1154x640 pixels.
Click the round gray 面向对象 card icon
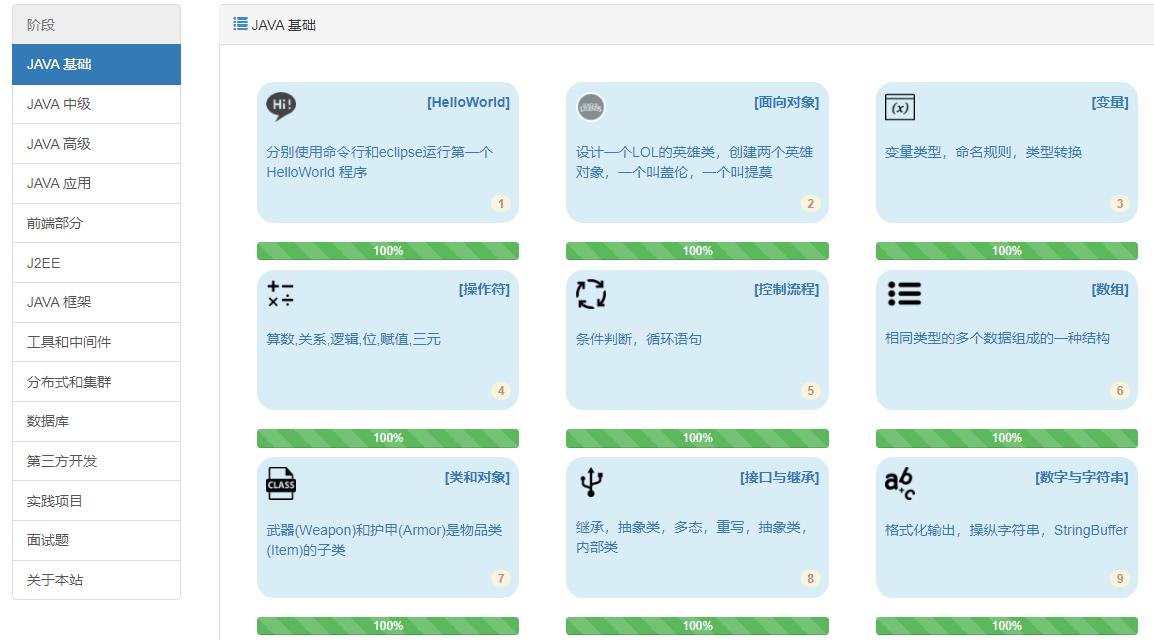(590, 107)
